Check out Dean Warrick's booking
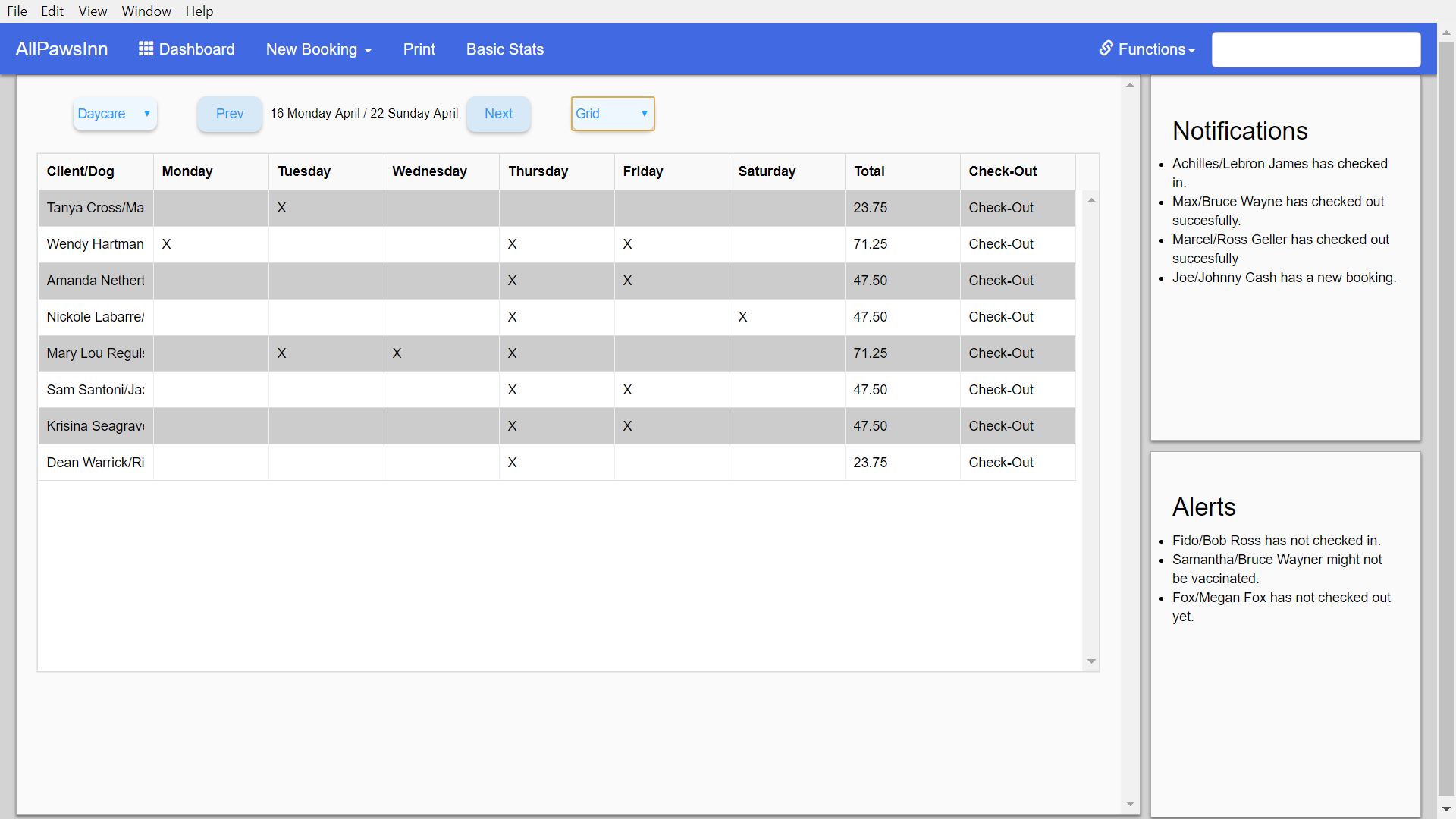The image size is (1456, 819). [x=1000, y=463]
